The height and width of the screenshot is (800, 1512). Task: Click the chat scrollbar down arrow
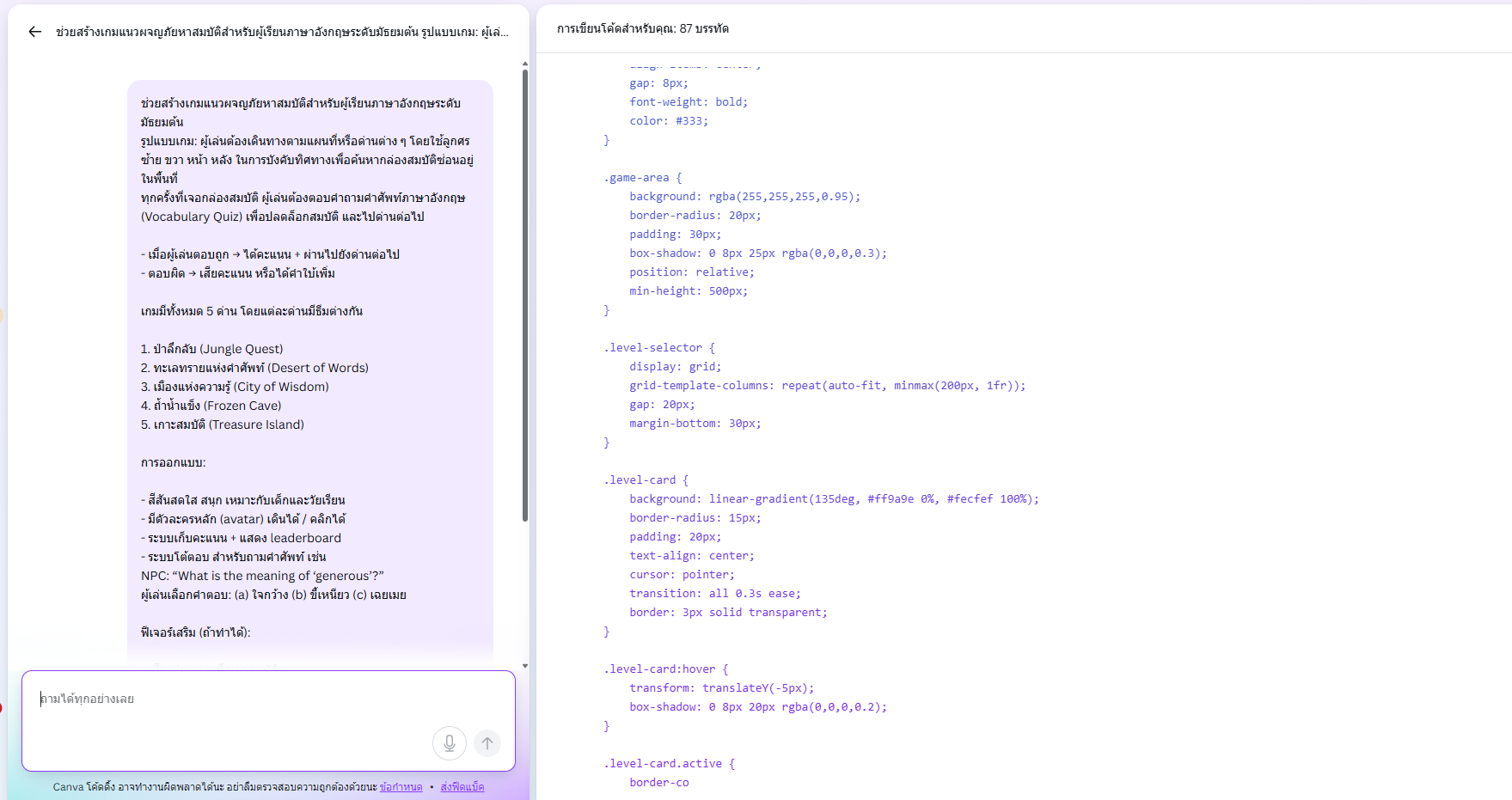pos(524,666)
